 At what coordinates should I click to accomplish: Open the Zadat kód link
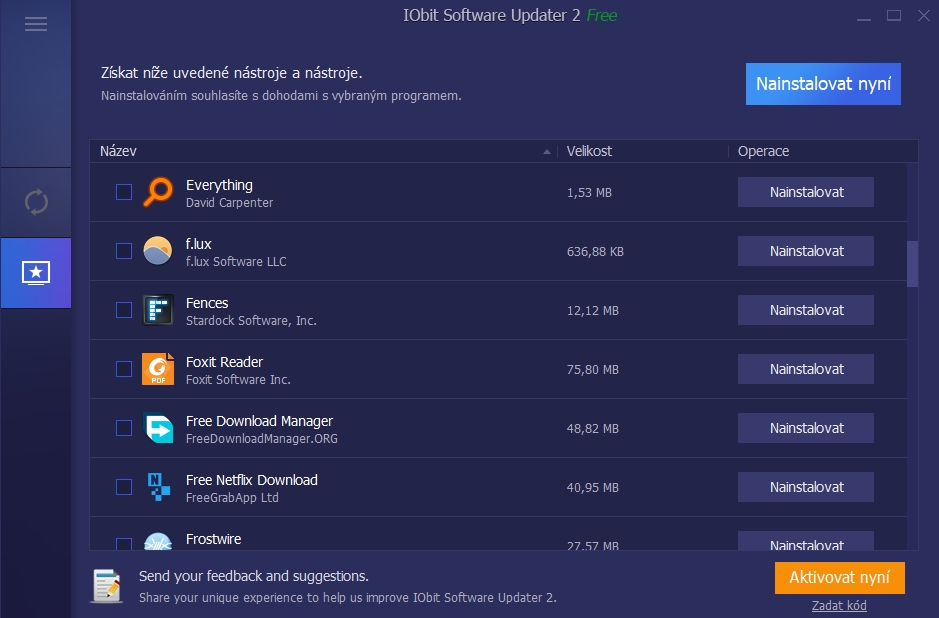click(x=839, y=605)
